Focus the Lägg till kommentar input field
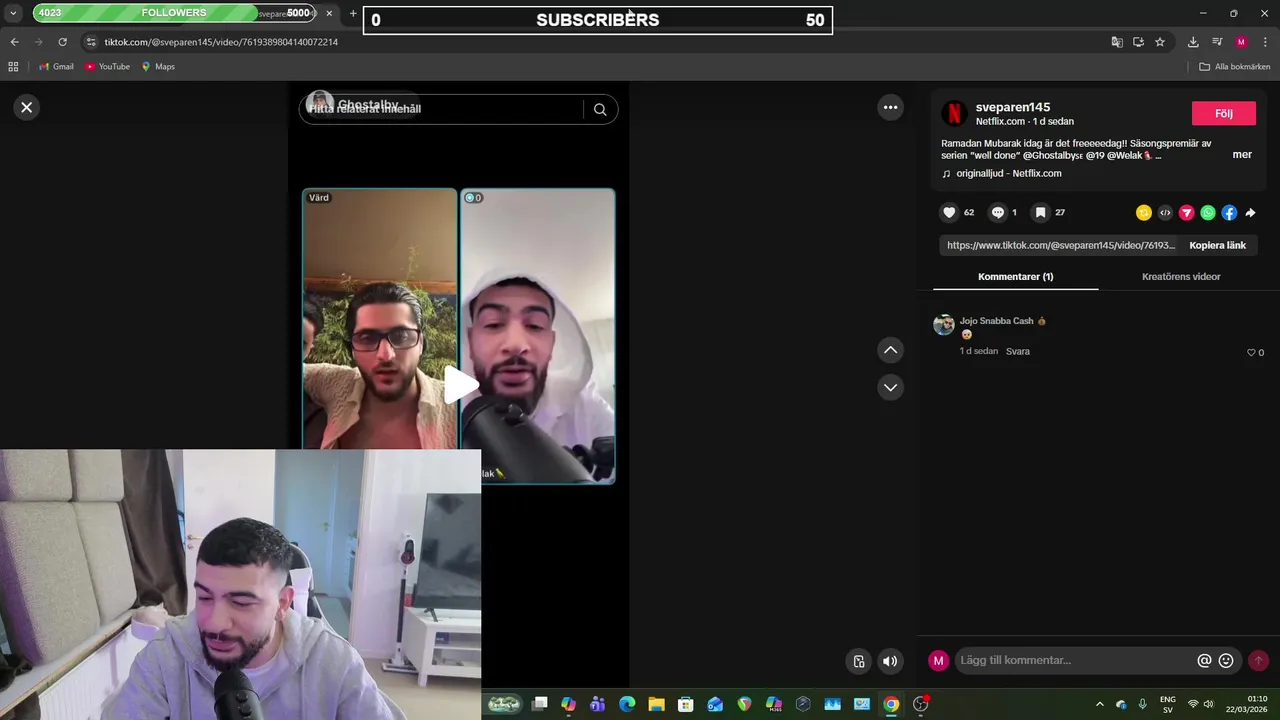 (1075, 660)
